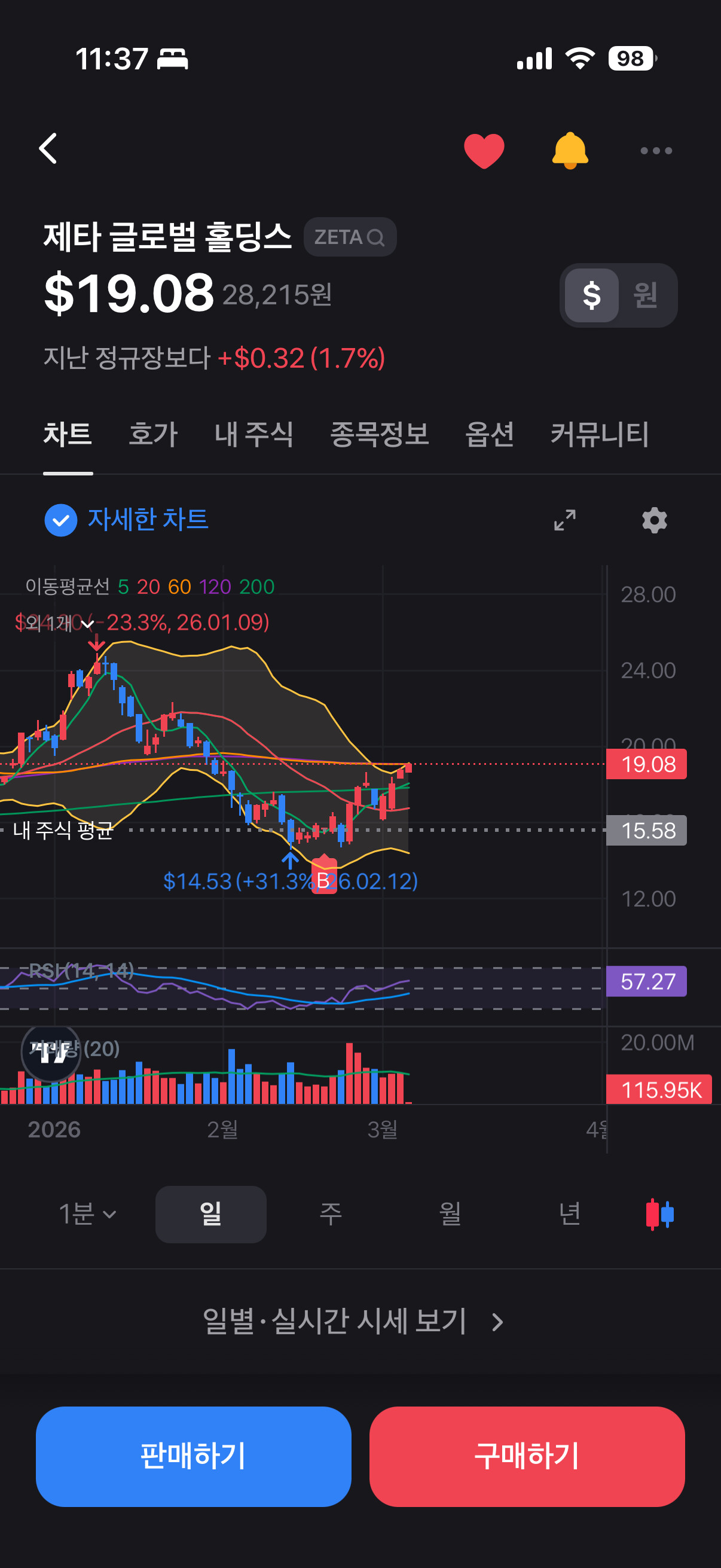Switch price display to won (원)
Viewport: 721px width, 1568px height.
click(645, 295)
